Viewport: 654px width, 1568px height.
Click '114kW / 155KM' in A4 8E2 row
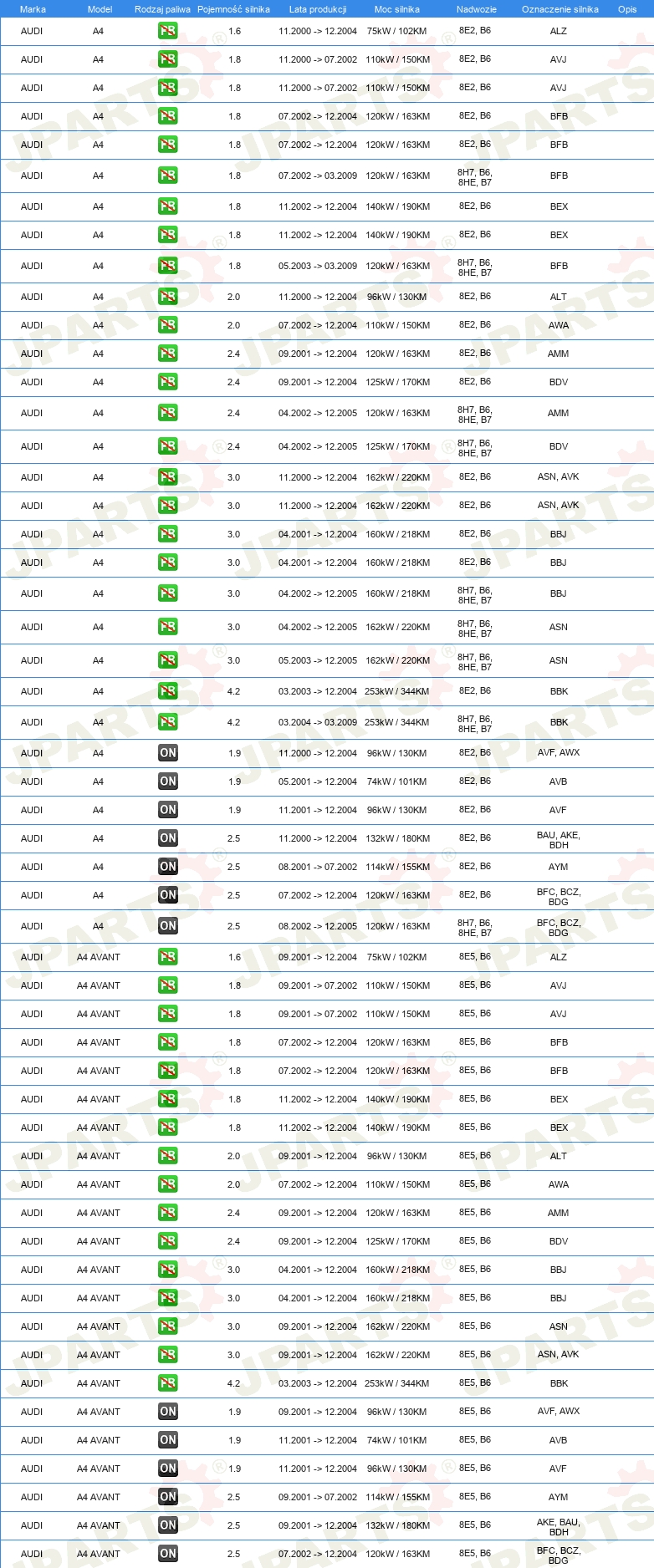[397, 868]
